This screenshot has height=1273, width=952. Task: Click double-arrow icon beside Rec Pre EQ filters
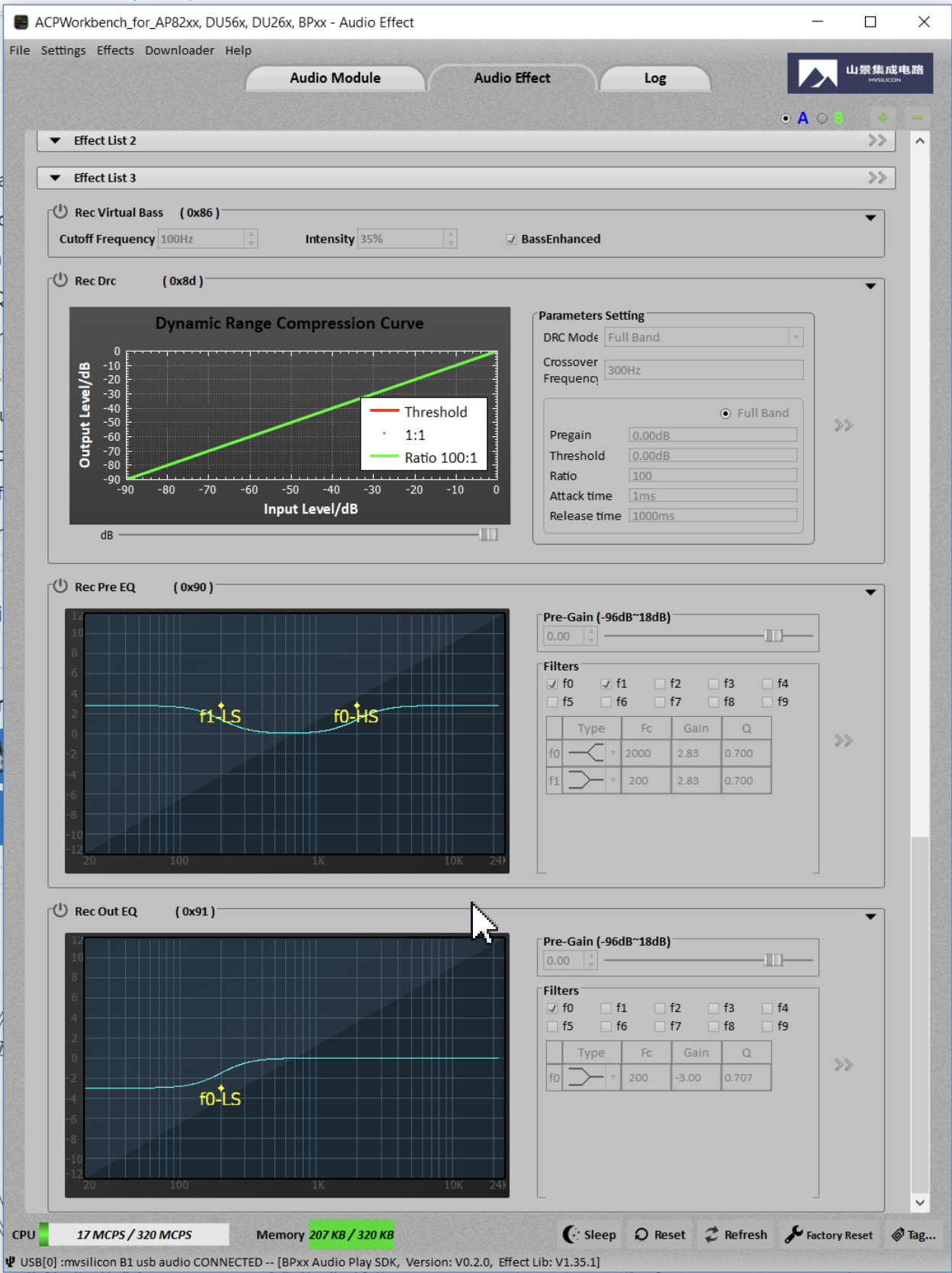[x=843, y=741]
